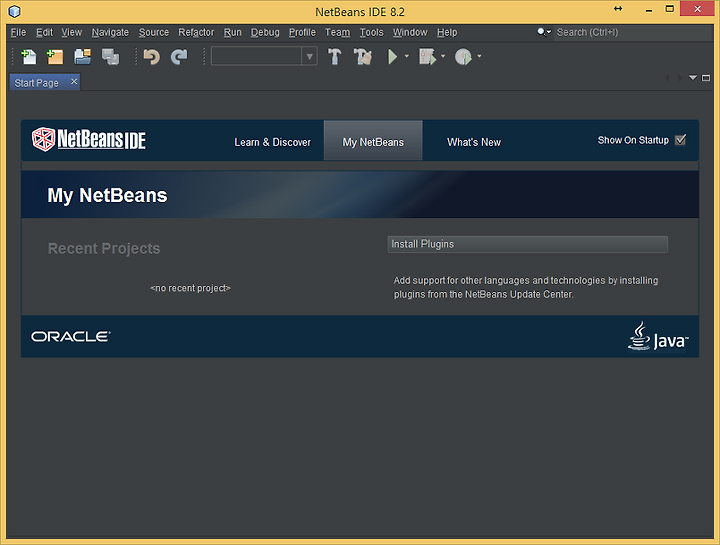The image size is (720, 545).
Task: Expand the Debug Project dropdown arrow
Action: (443, 56)
